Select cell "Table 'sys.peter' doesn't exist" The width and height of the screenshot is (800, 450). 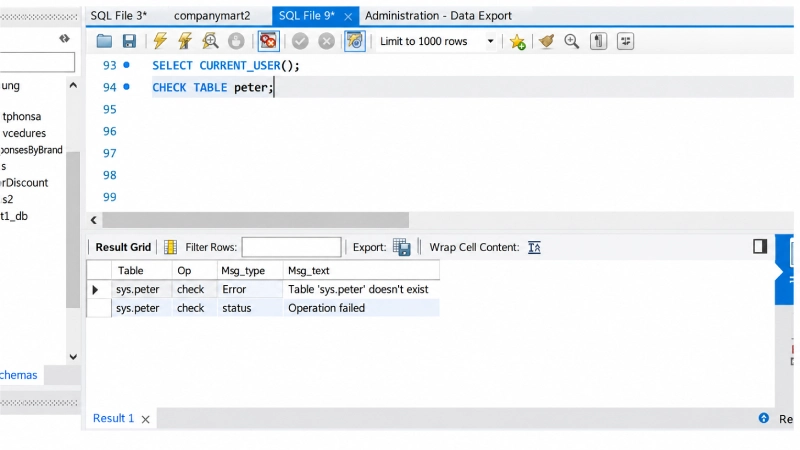(x=361, y=290)
